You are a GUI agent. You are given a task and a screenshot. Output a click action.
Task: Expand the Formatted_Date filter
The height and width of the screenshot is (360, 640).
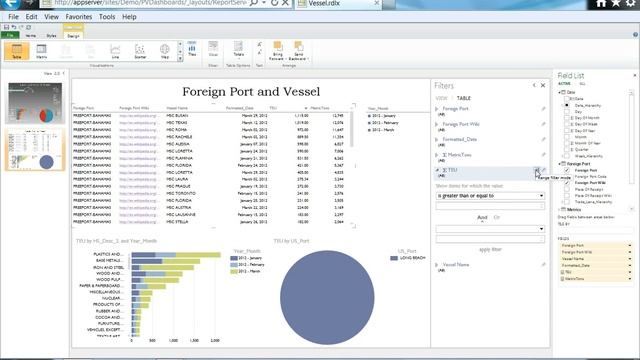[x=437, y=140]
